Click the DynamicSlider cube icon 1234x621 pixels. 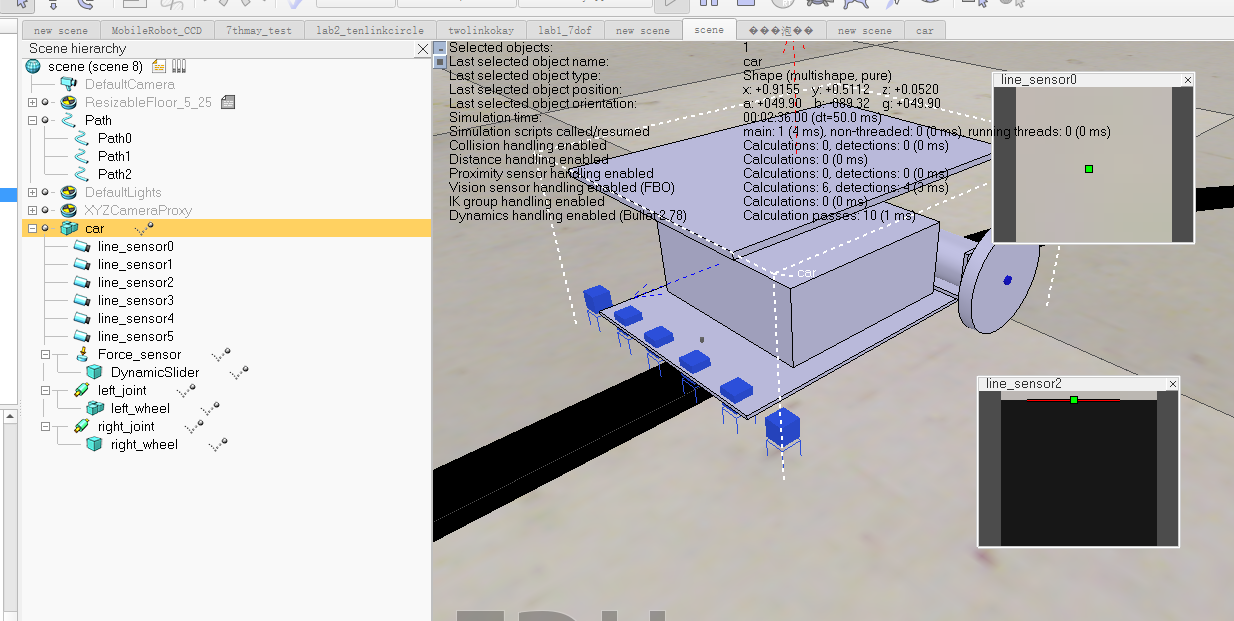[95, 373]
